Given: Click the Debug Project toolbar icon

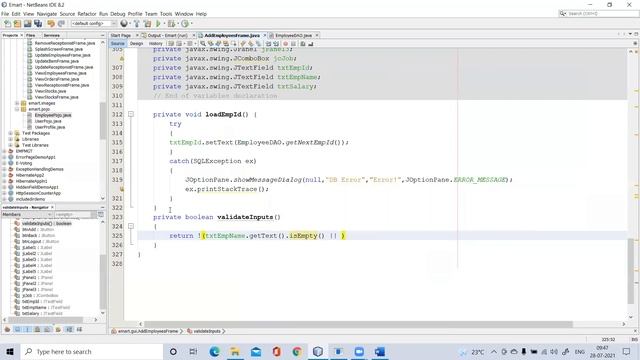Looking at the screenshot, I should coord(171,24).
